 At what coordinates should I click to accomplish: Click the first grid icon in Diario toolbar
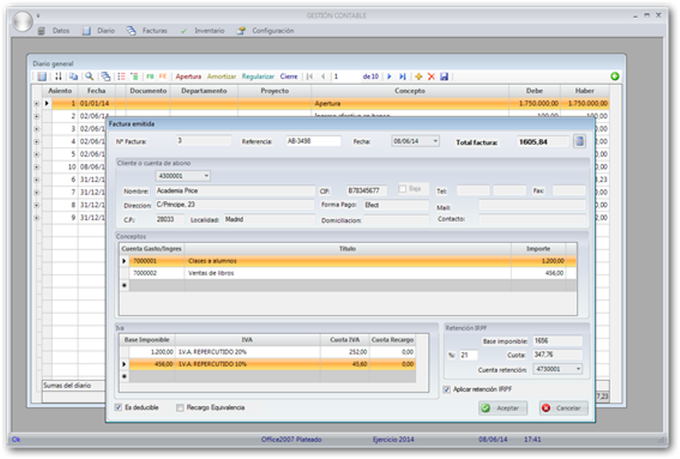(x=42, y=76)
